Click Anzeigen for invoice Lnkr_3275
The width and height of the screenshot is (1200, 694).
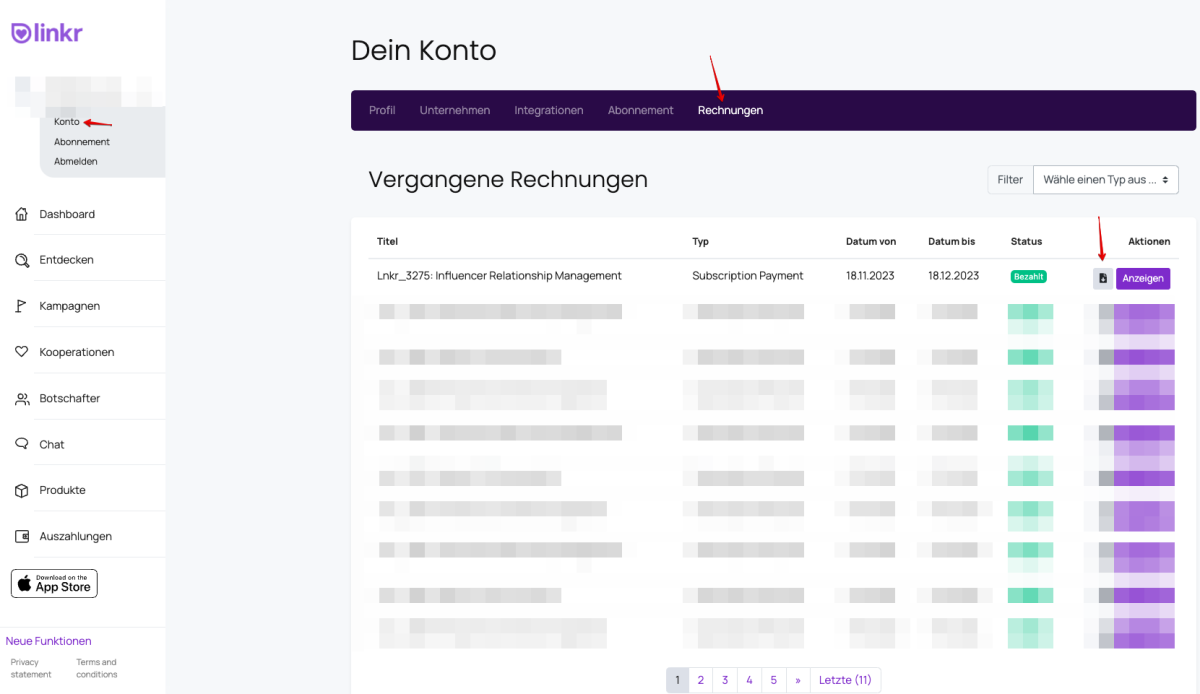pos(1142,278)
